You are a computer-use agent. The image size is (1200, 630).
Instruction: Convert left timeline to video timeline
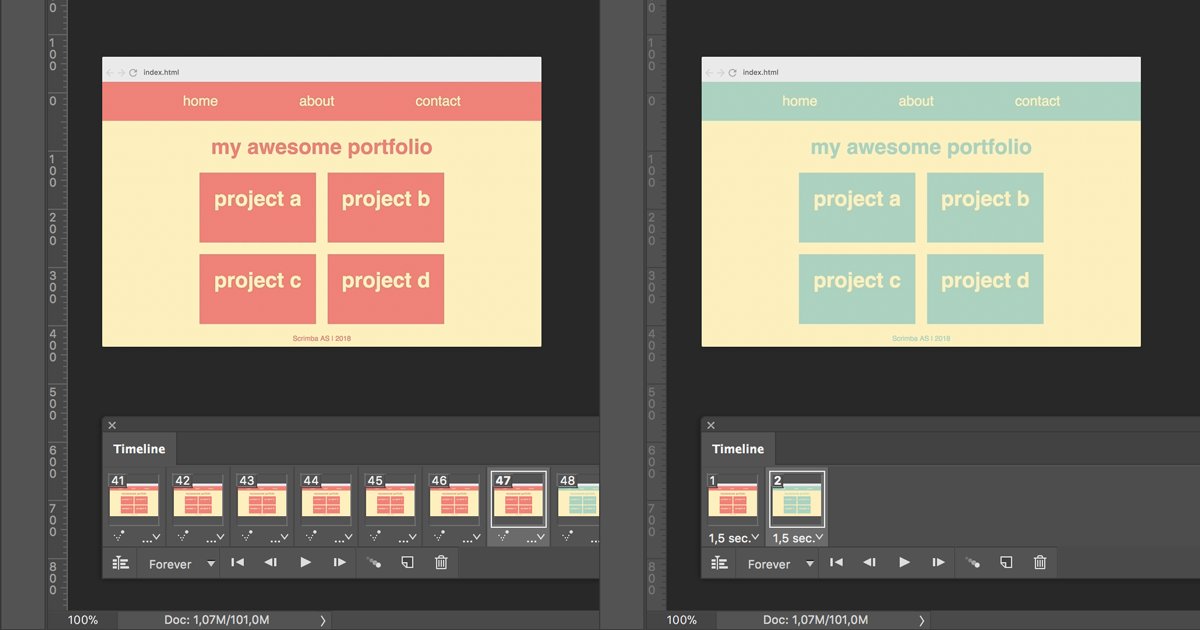coord(121,563)
